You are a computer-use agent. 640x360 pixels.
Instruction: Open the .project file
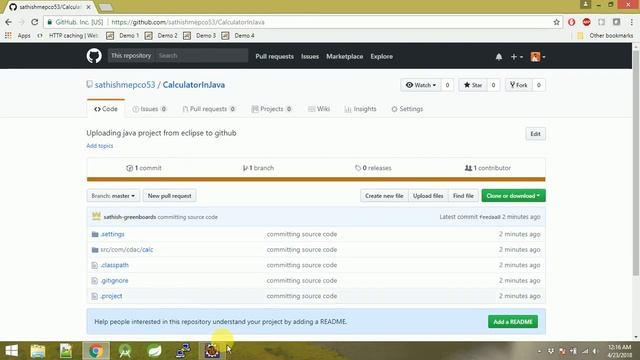pyautogui.click(x=111, y=296)
